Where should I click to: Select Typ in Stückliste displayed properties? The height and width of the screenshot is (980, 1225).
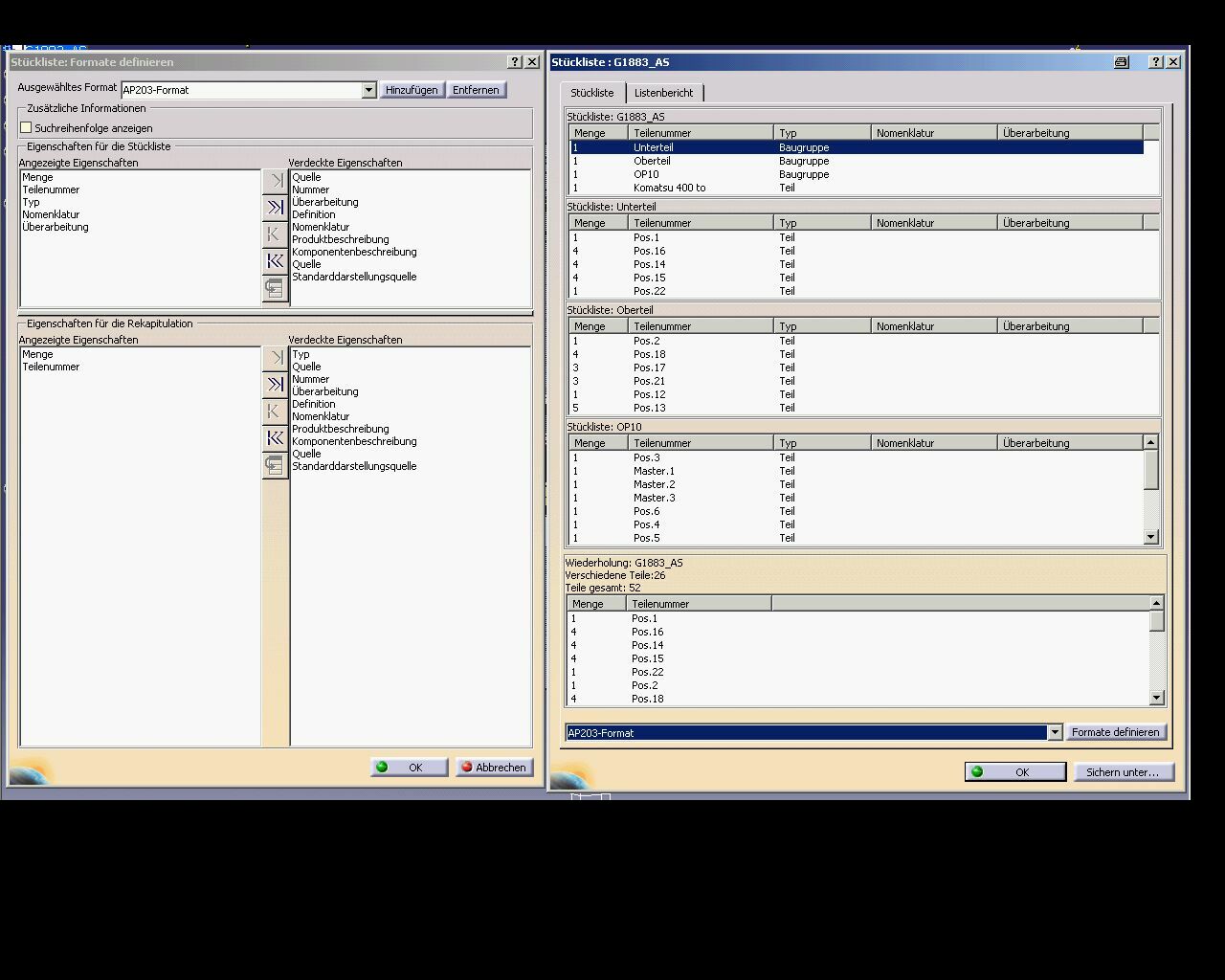(x=32, y=202)
